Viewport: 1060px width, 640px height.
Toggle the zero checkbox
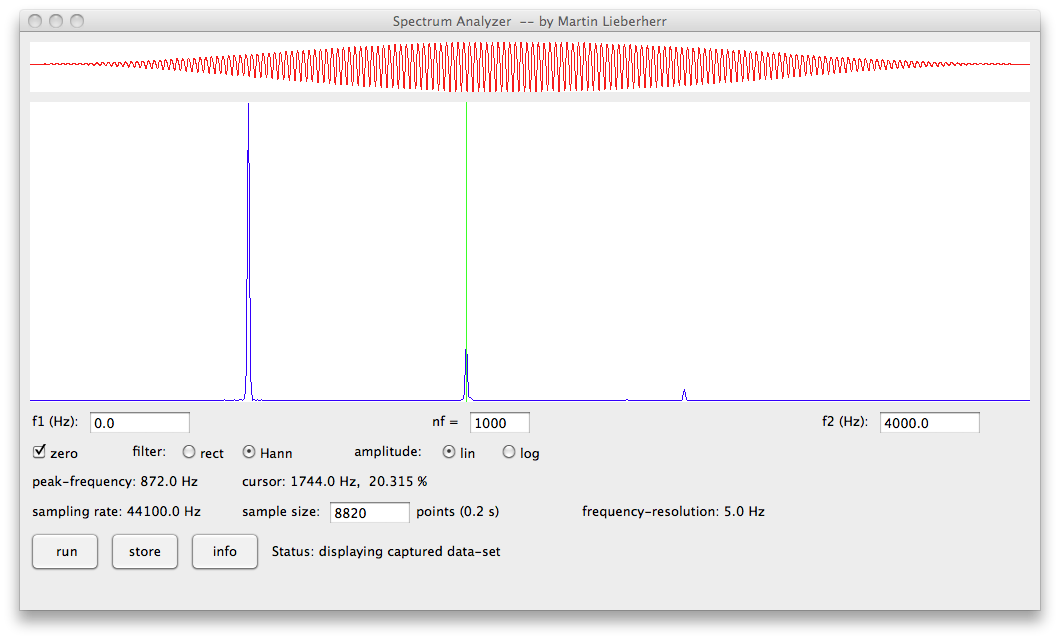coord(39,451)
